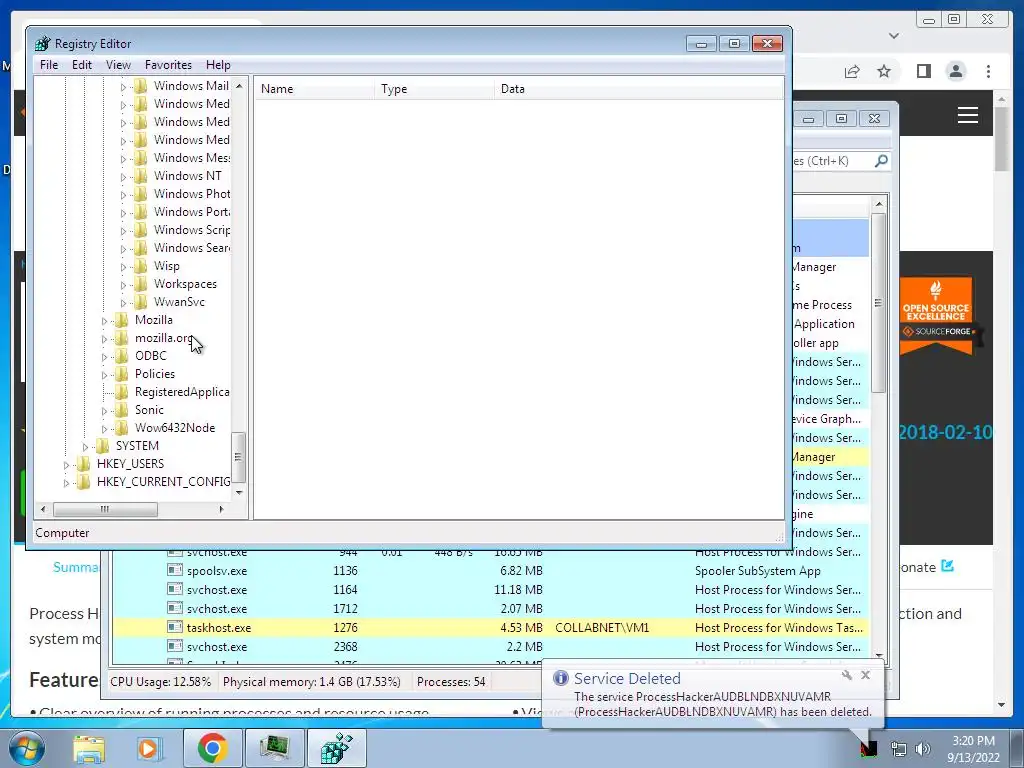Open Service Deleted notification options wrench

click(x=846, y=675)
